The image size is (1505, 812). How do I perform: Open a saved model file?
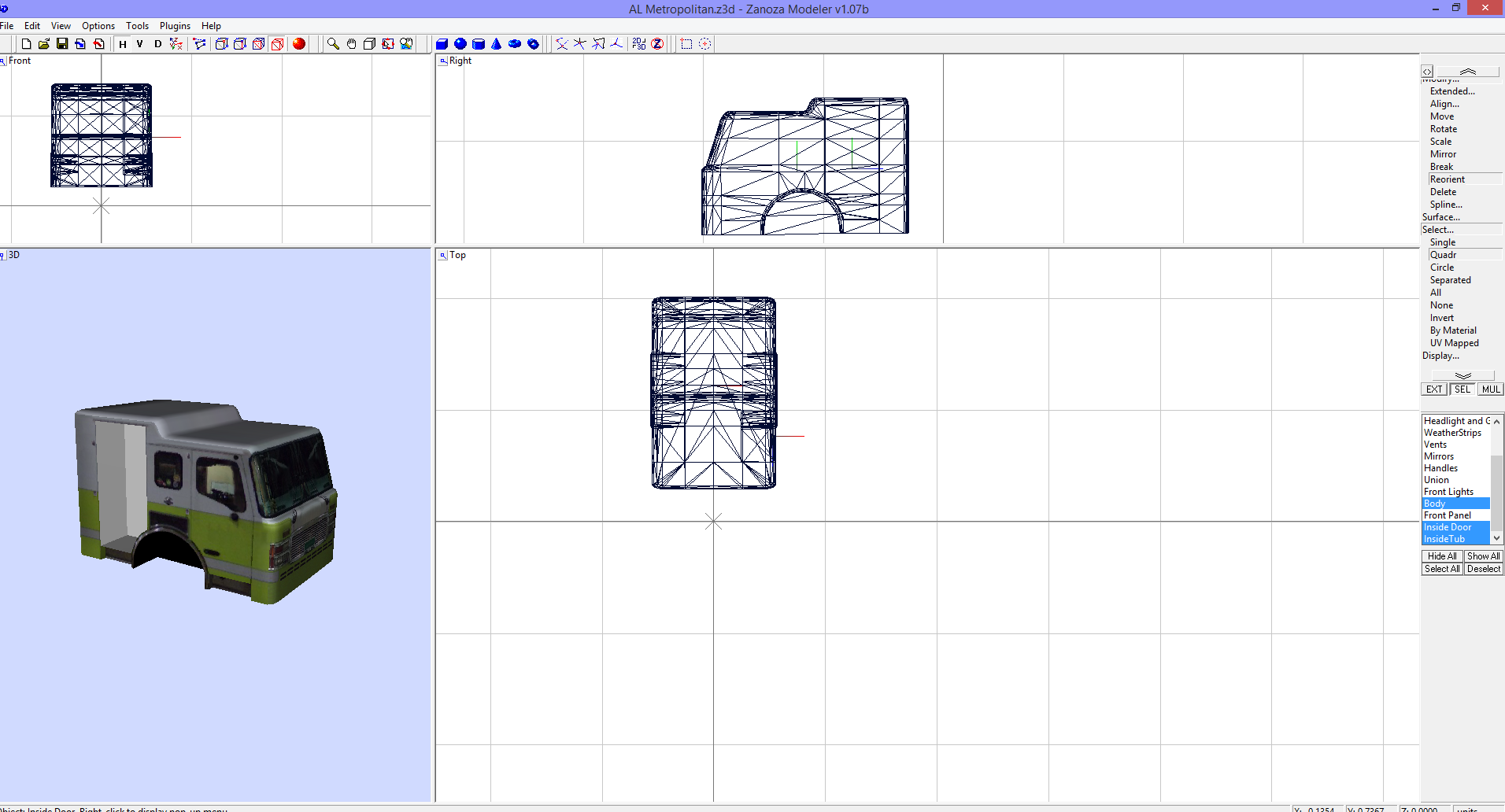coord(44,44)
